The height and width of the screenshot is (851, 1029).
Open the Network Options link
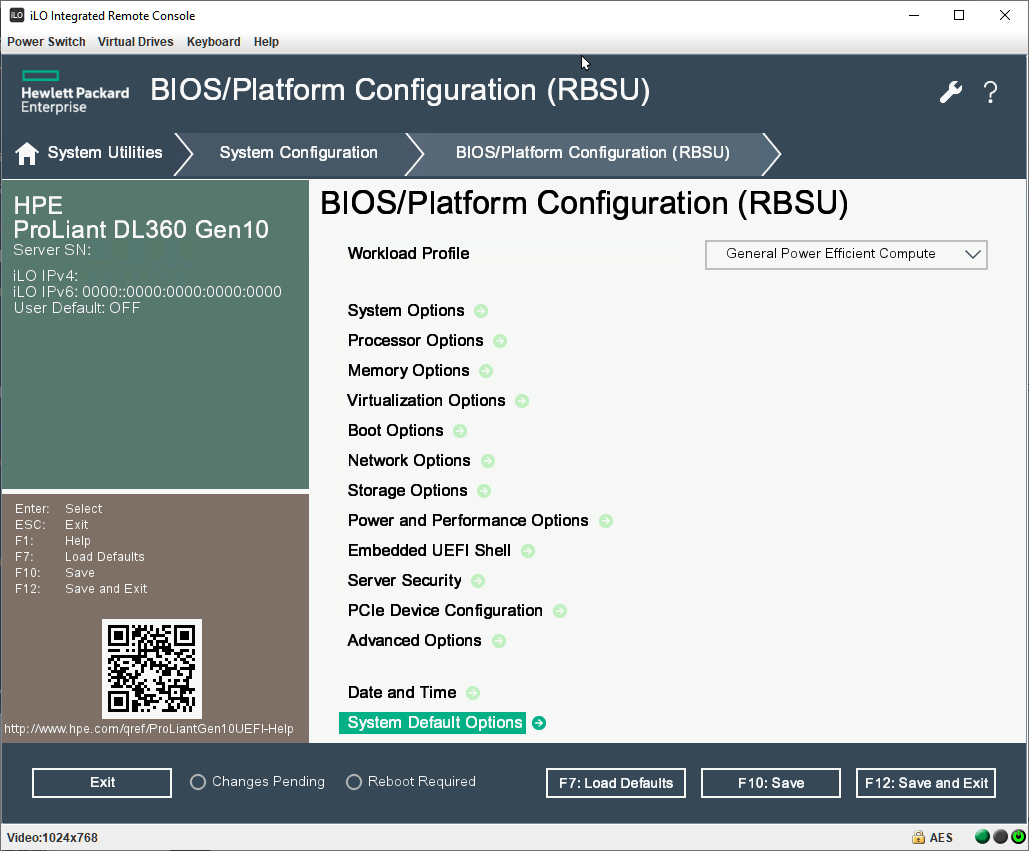click(410, 461)
